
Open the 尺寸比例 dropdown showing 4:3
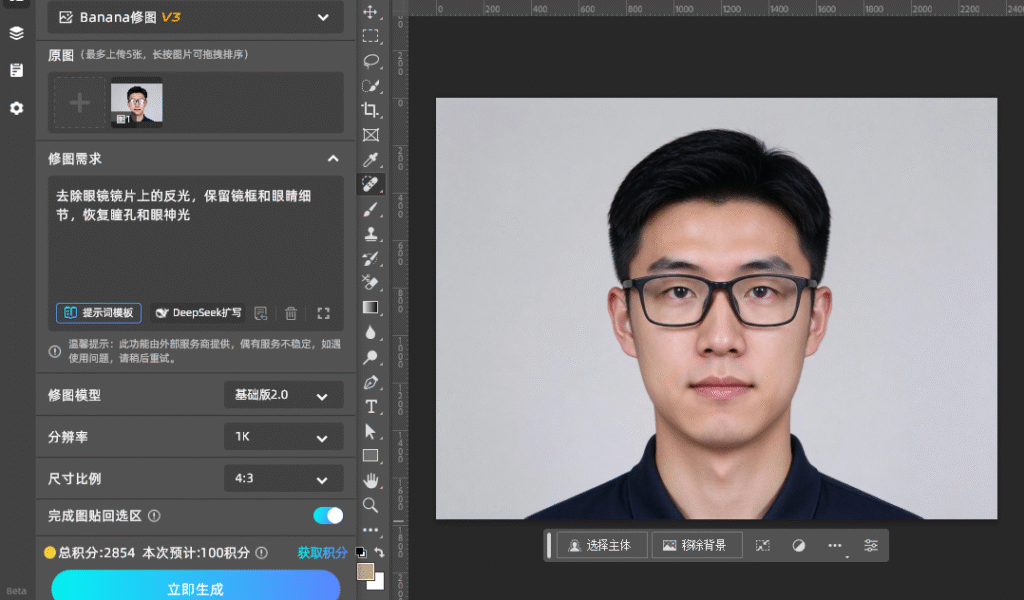point(283,479)
